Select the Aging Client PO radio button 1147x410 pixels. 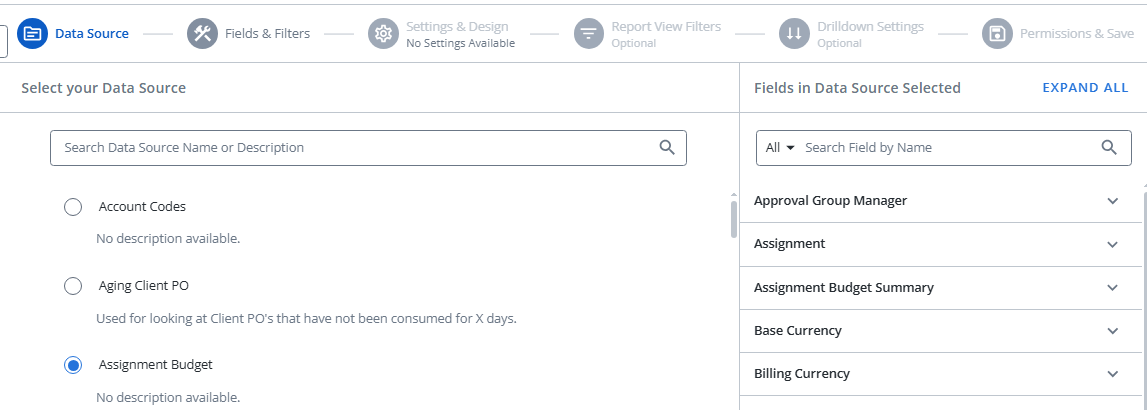73,286
